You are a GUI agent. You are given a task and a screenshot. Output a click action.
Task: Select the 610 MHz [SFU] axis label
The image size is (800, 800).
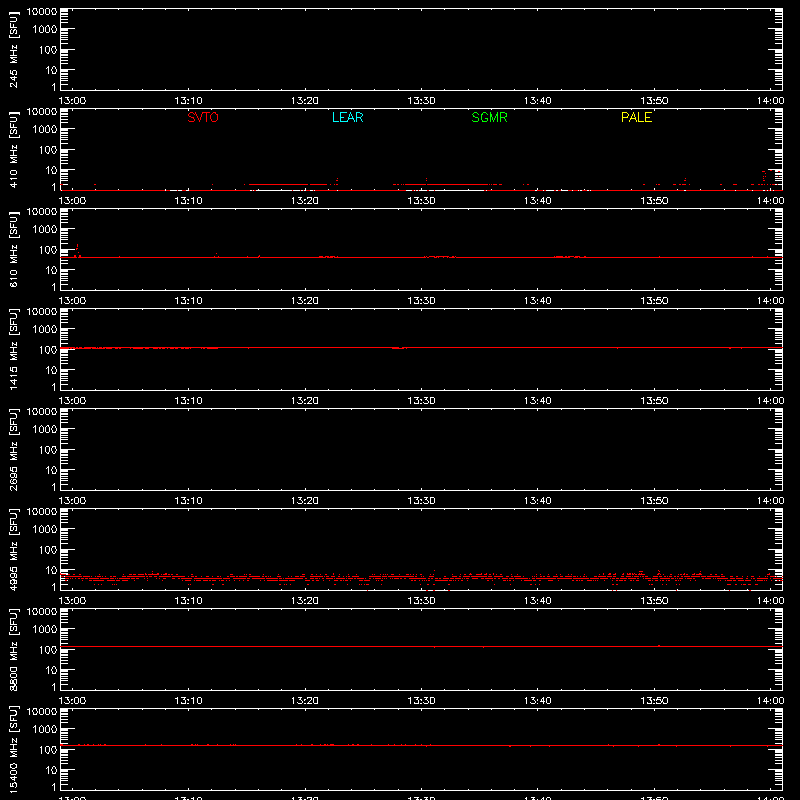[x=13, y=250]
